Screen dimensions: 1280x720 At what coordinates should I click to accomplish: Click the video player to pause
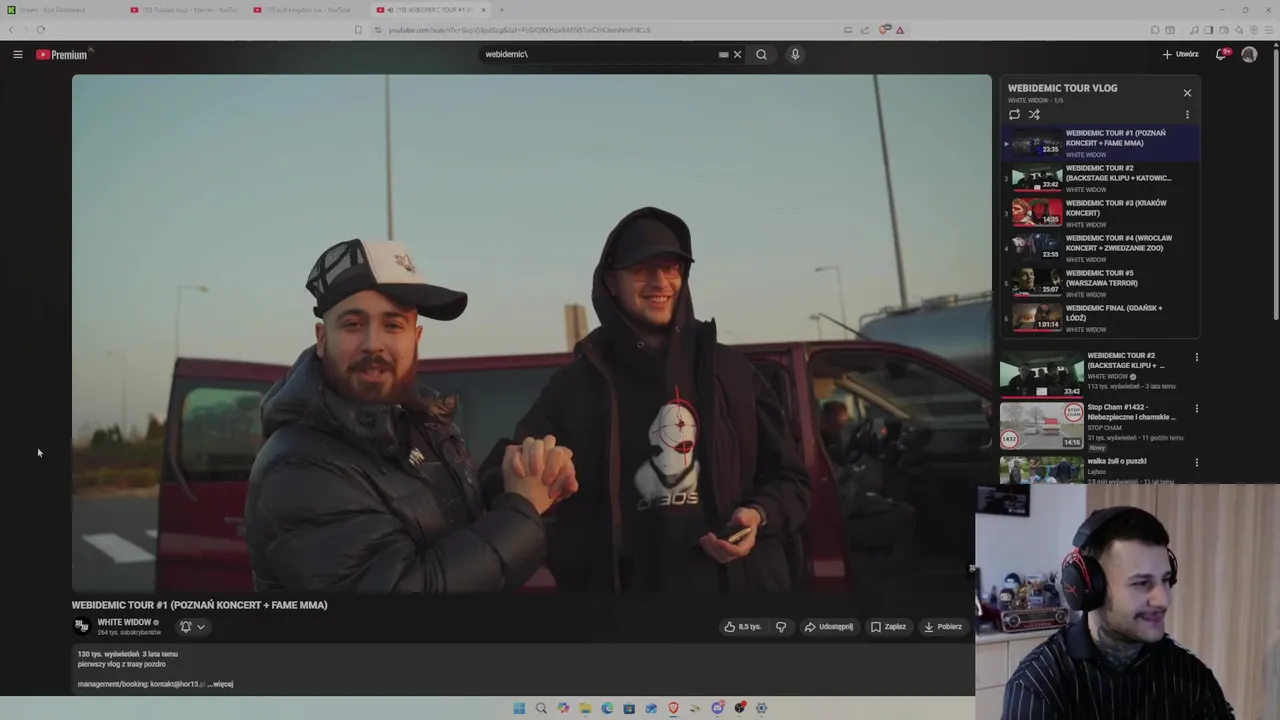531,333
